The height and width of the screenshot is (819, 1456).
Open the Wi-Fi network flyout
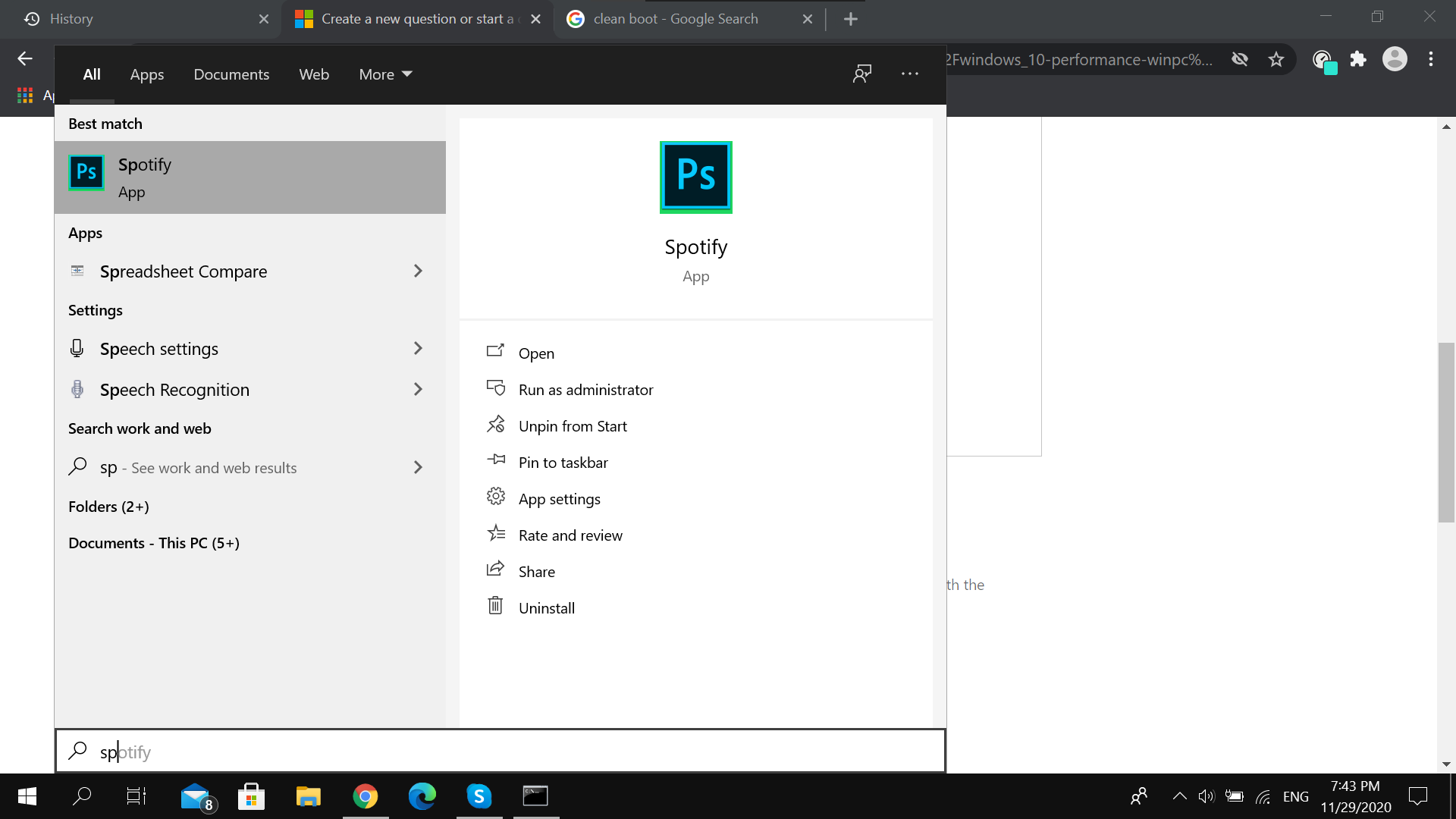pyautogui.click(x=1263, y=796)
